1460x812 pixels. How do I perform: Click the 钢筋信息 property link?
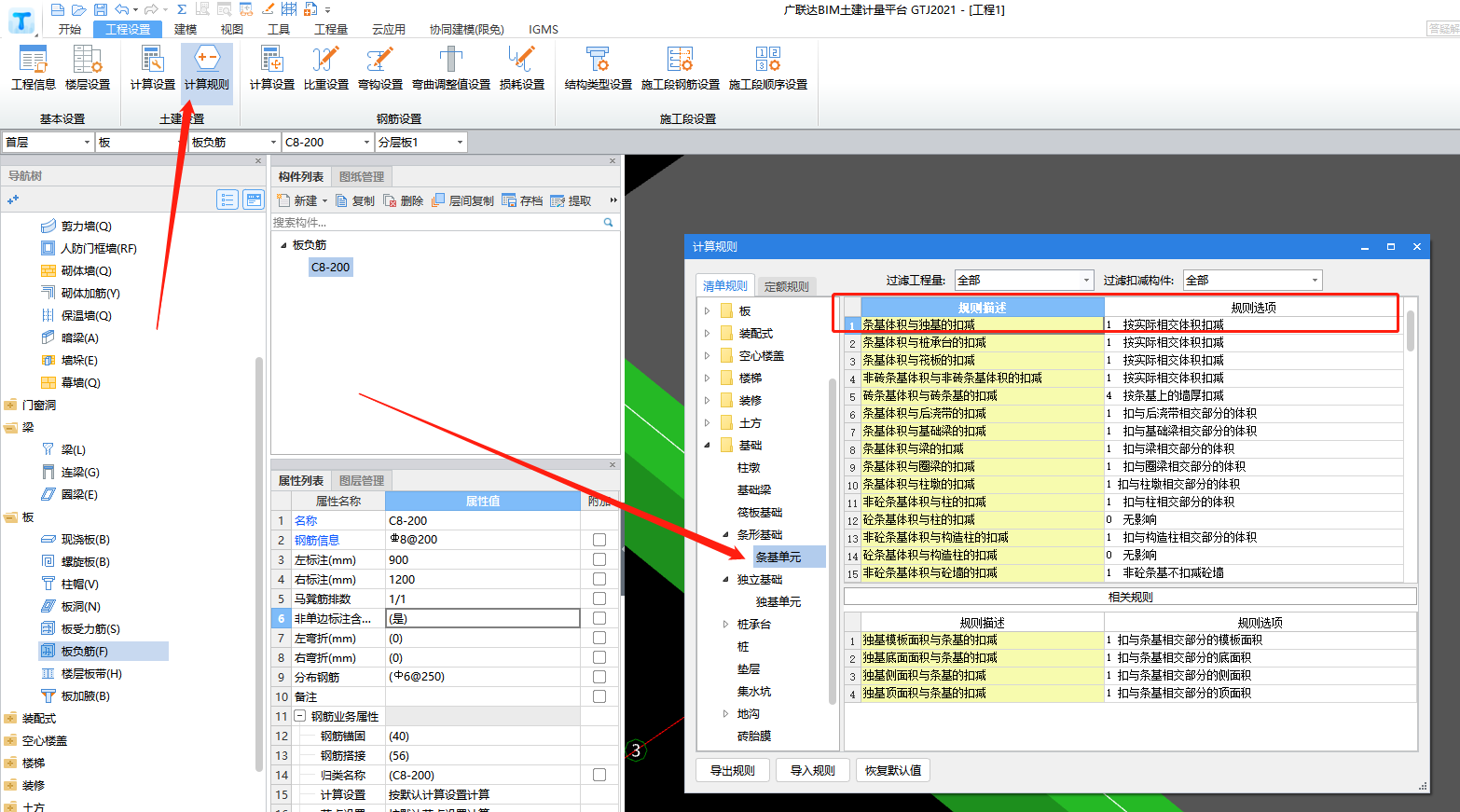coord(317,540)
